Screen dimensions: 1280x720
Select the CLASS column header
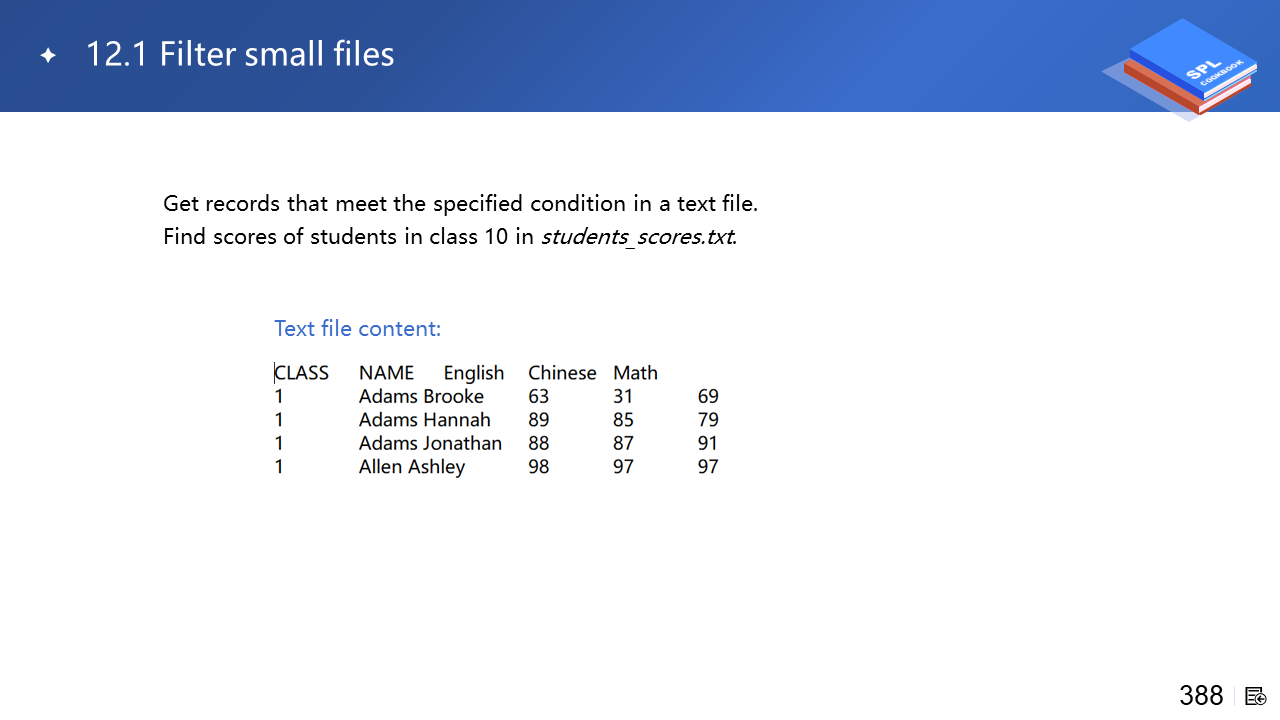(302, 373)
